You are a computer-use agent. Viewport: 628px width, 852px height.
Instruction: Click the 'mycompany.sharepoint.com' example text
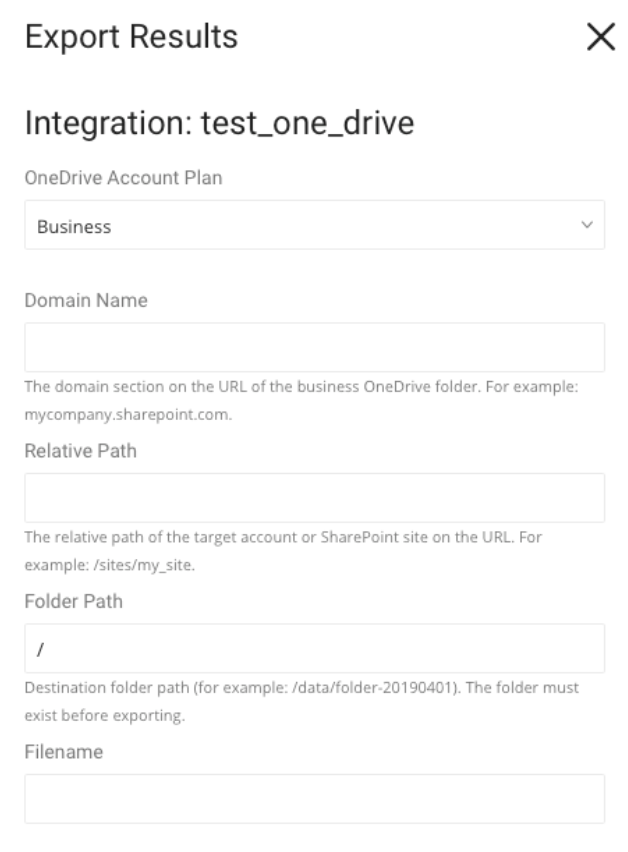pos(128,416)
